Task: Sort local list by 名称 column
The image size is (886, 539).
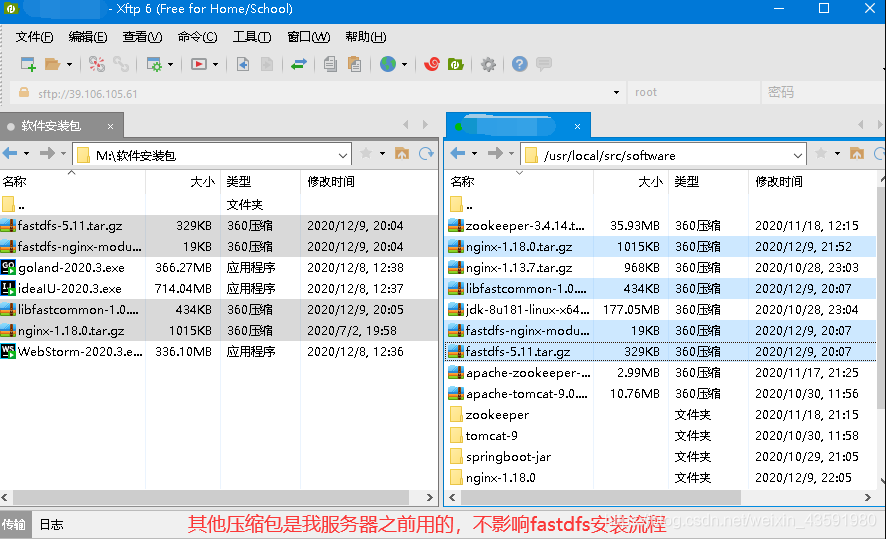Action: [x=72, y=181]
